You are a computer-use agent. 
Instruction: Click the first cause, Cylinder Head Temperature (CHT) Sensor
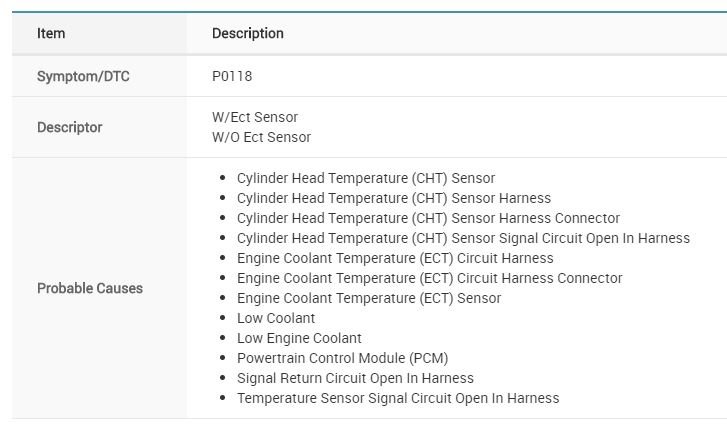(x=366, y=178)
